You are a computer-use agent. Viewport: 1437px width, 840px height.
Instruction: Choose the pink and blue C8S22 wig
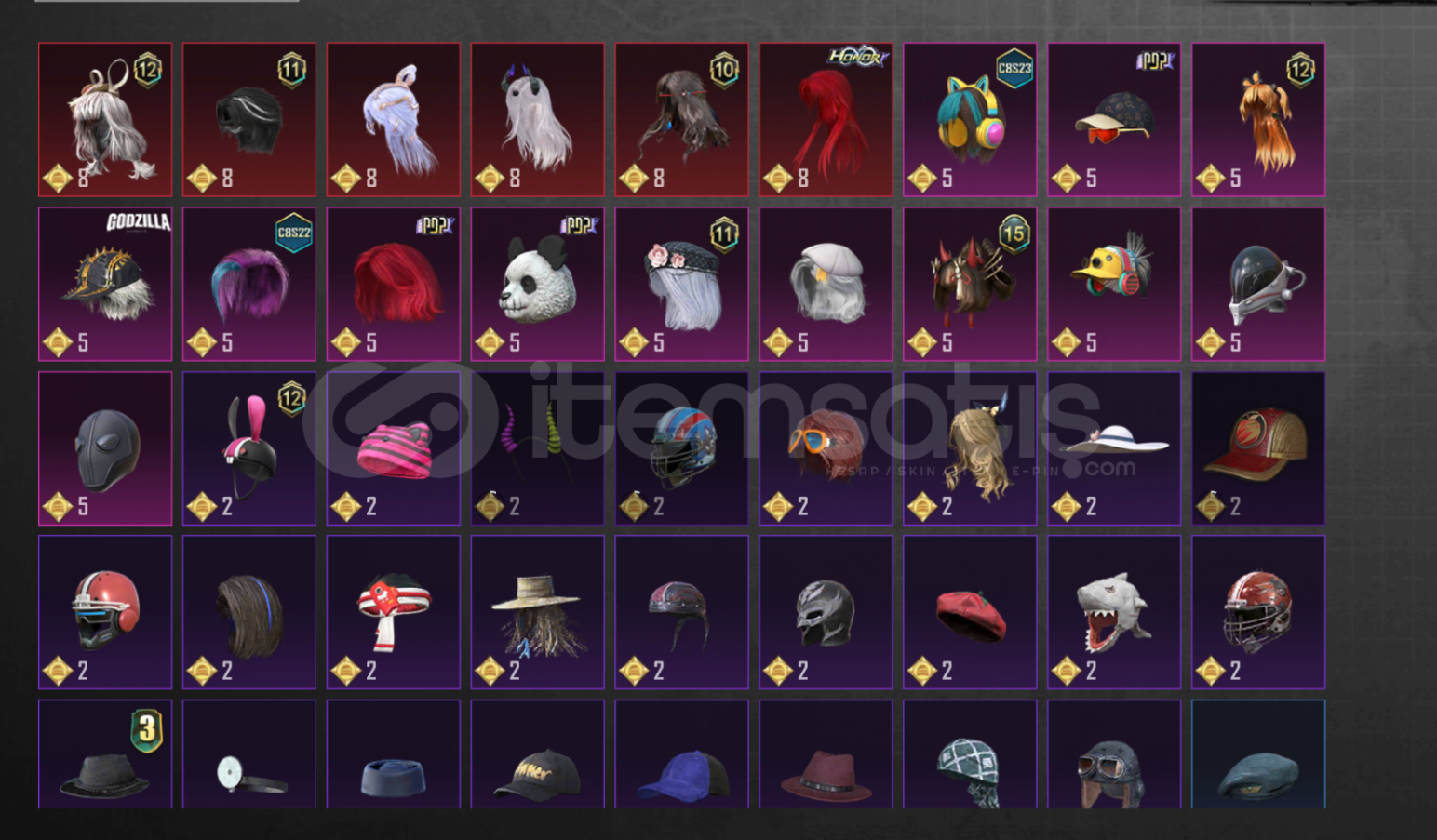click(x=248, y=284)
